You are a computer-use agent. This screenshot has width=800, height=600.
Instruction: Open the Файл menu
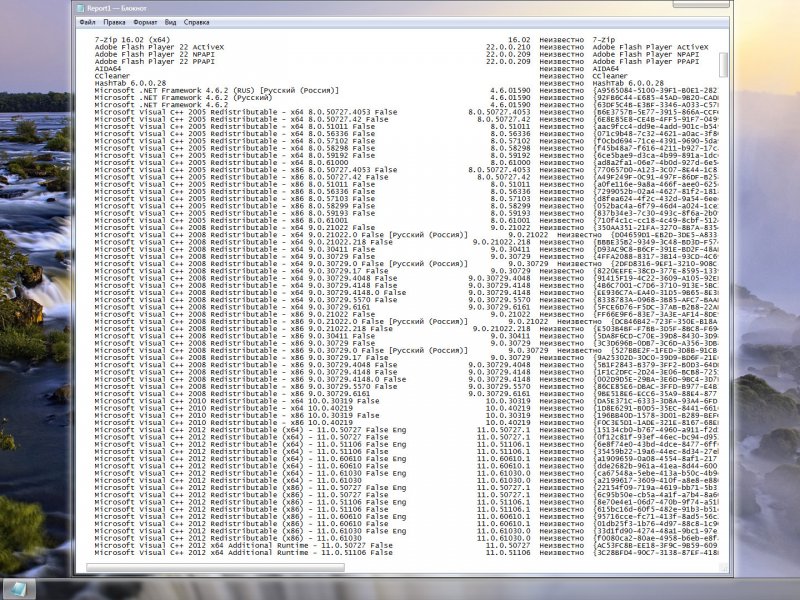pyautogui.click(x=87, y=22)
